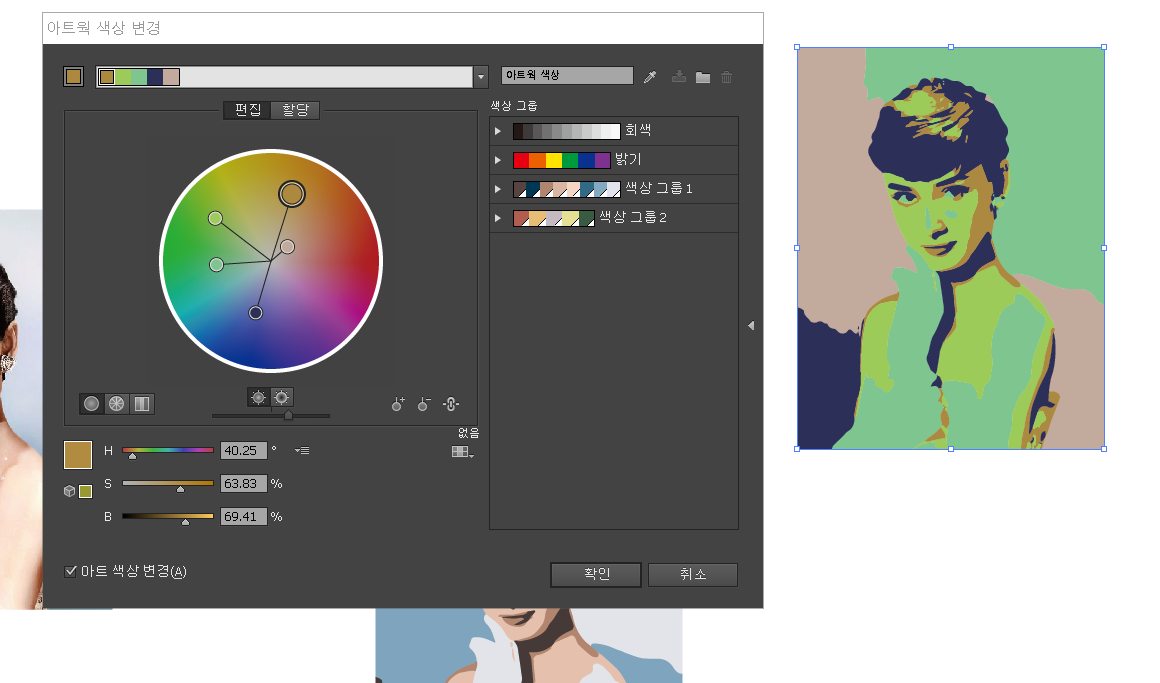Click the S value field 63.83
Screen dimensions: 1160x683
coord(243,483)
